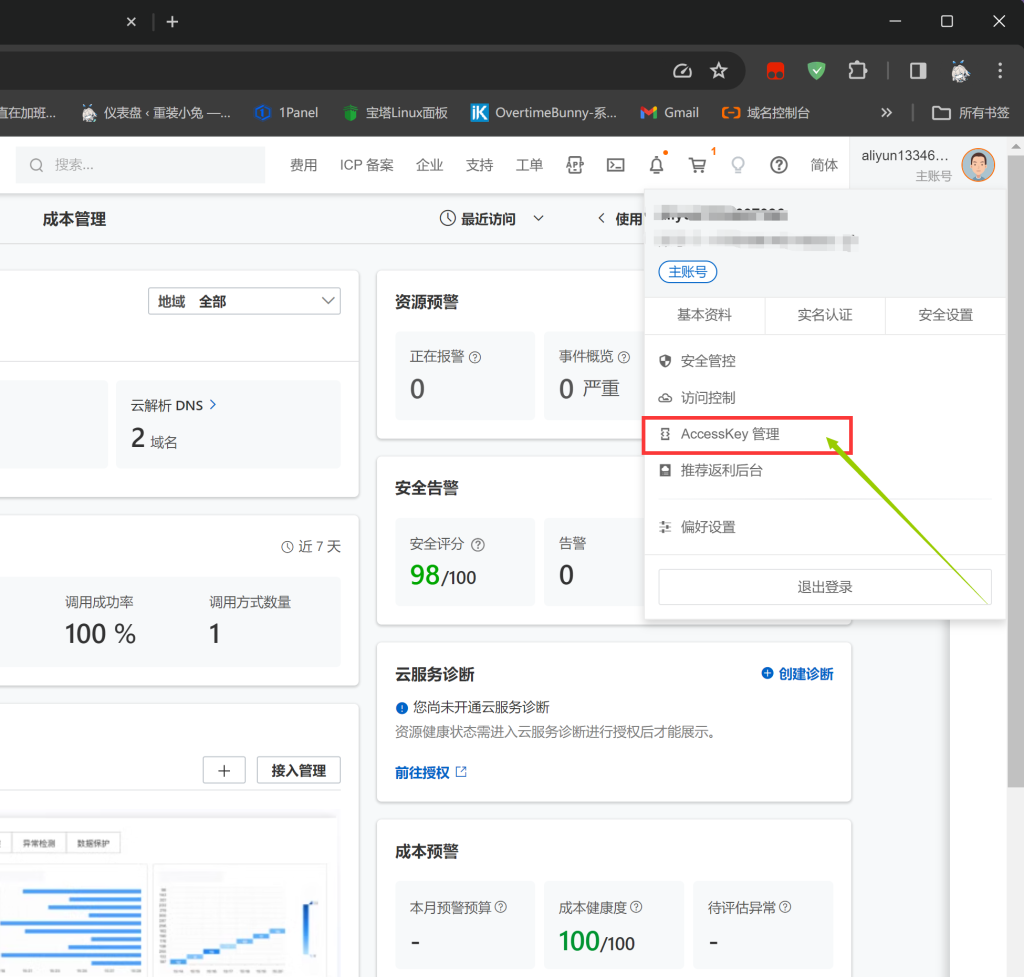The width and height of the screenshot is (1024, 977).
Task: Click help icon next to 事件概览
Action: tap(624, 357)
